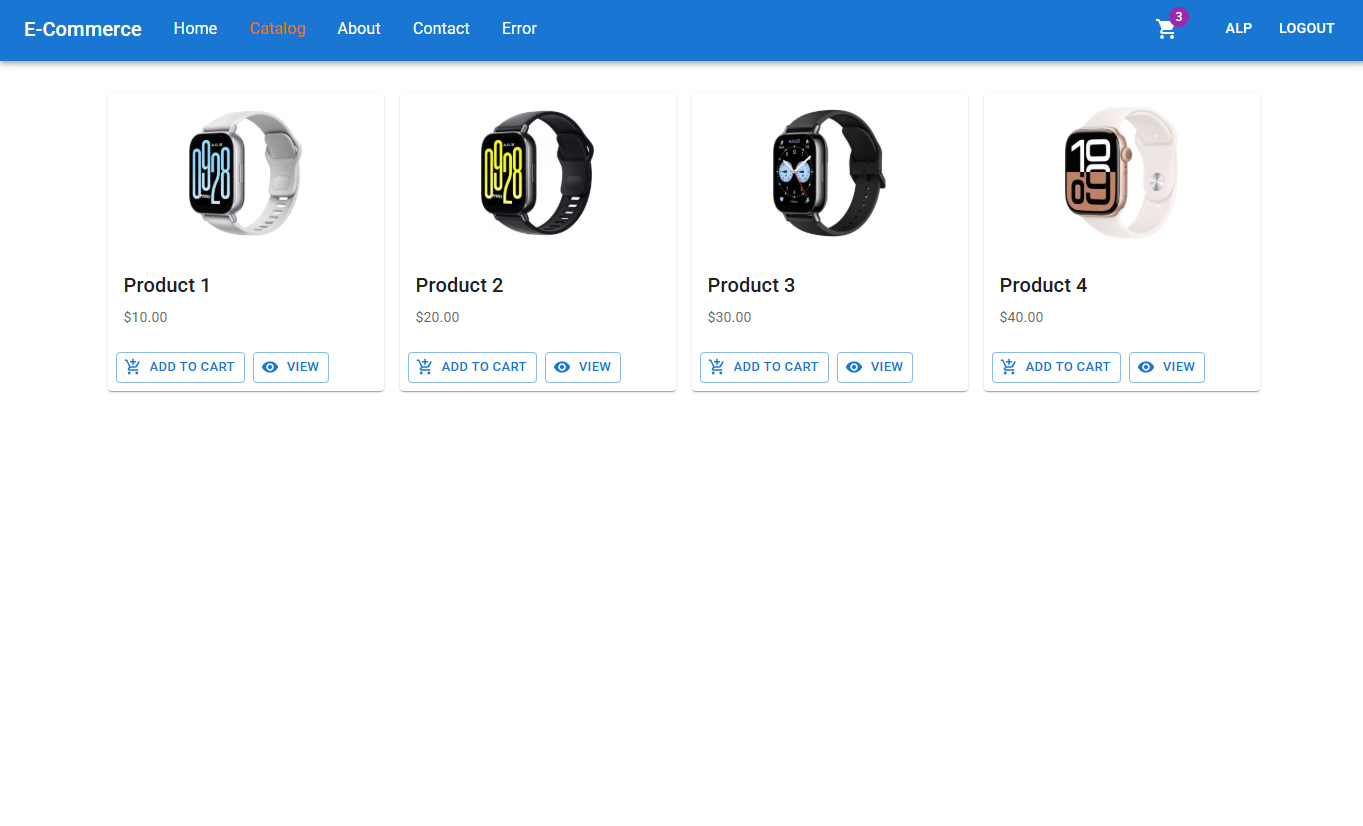
Task: Select the Product 4 title
Action: coord(1043,286)
